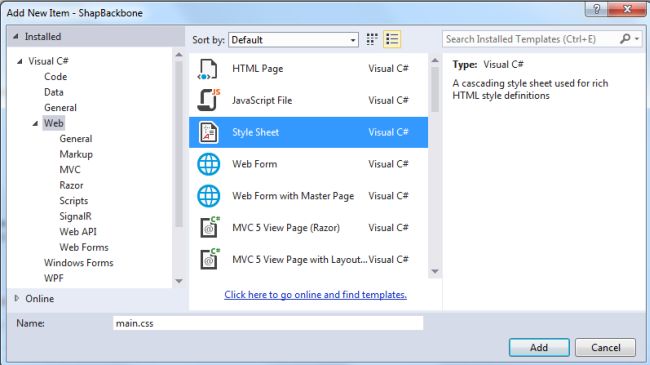Click the Add button
The image size is (650, 365).
(x=539, y=348)
